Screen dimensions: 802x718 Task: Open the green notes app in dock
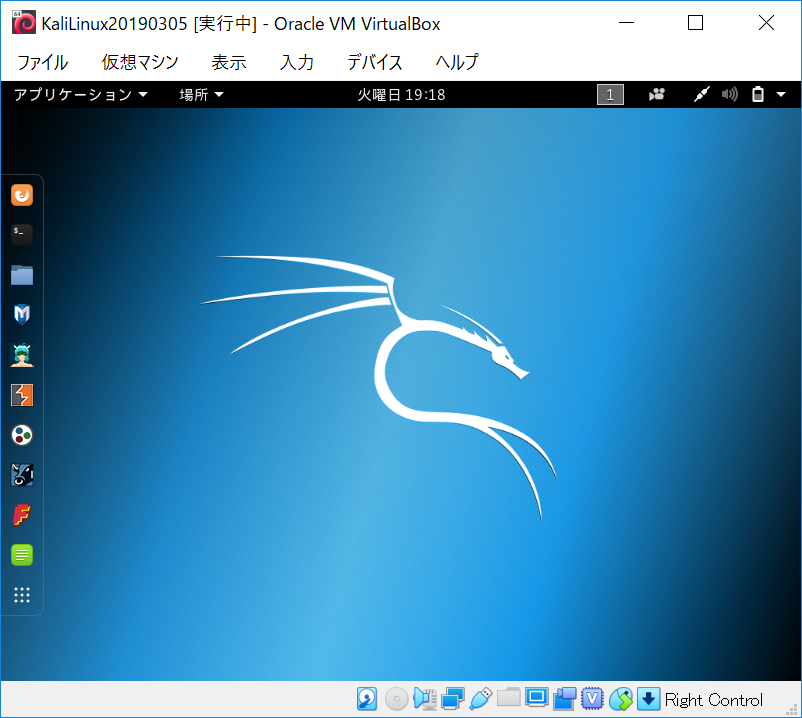[x=22, y=555]
